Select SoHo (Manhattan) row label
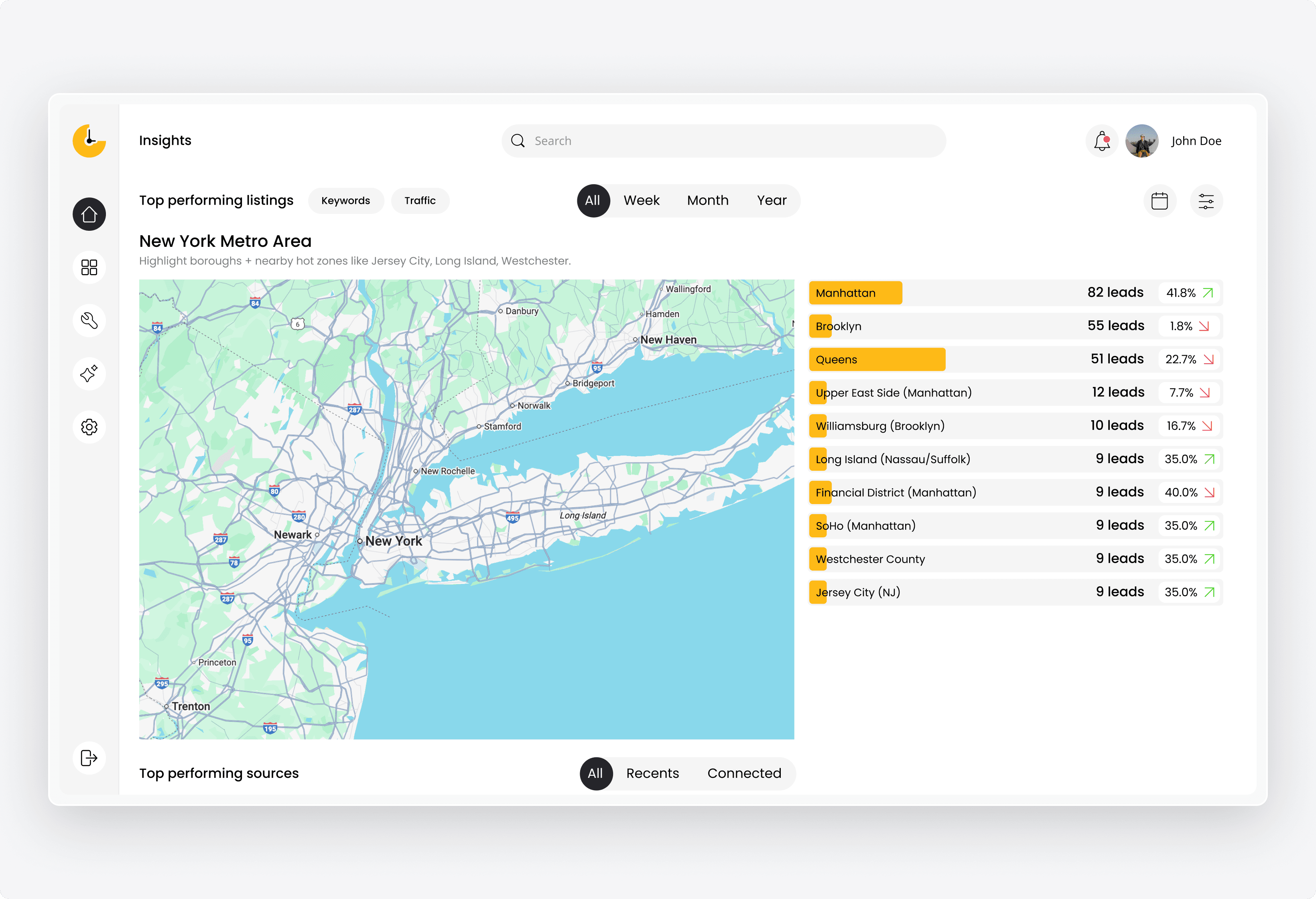Viewport: 1316px width, 899px height. [865, 526]
